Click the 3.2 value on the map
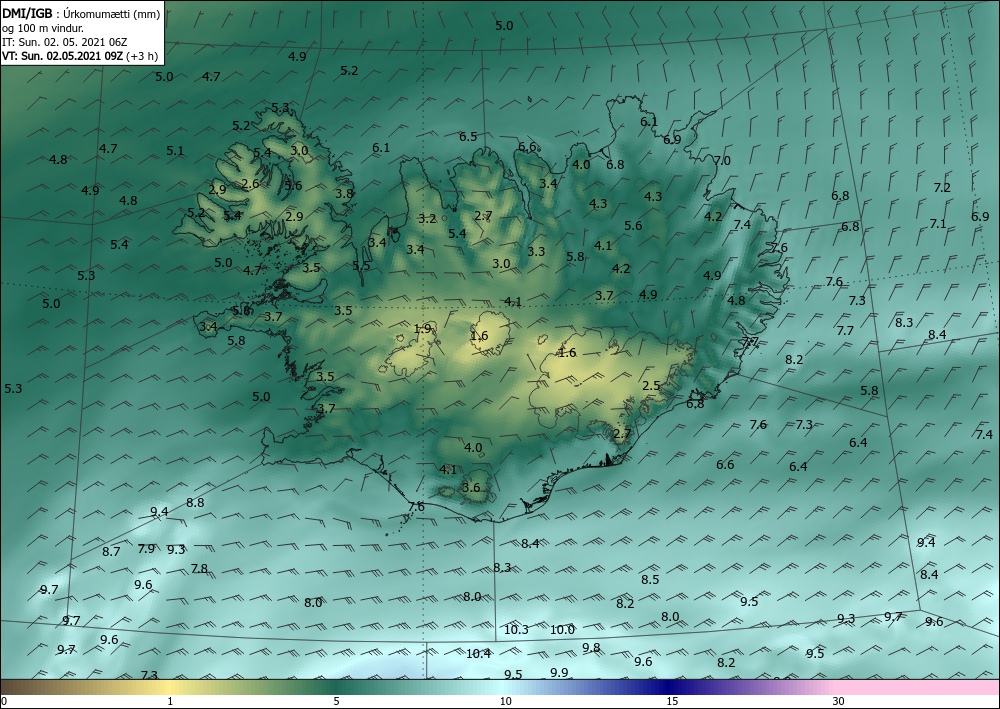 pyautogui.click(x=427, y=219)
